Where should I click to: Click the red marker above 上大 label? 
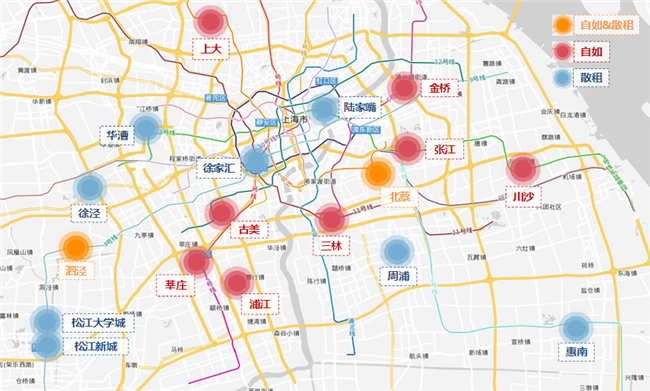coord(211,22)
